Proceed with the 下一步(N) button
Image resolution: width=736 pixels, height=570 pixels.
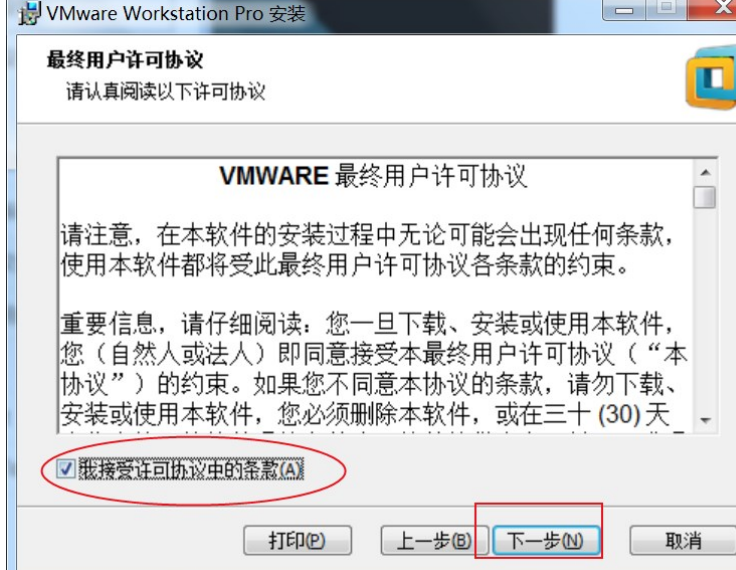tap(545, 540)
